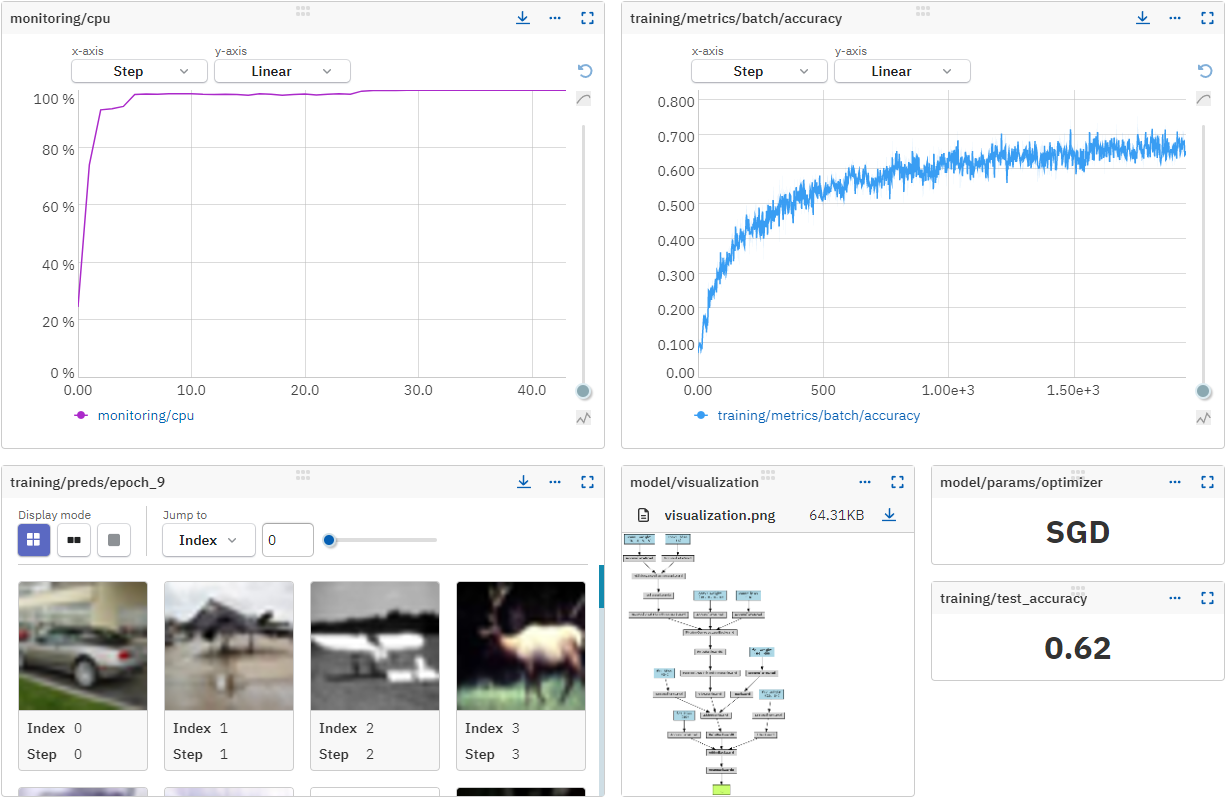This screenshot has width=1226, height=799.
Task: Open the Jump to Index dropdown
Action: (x=208, y=540)
